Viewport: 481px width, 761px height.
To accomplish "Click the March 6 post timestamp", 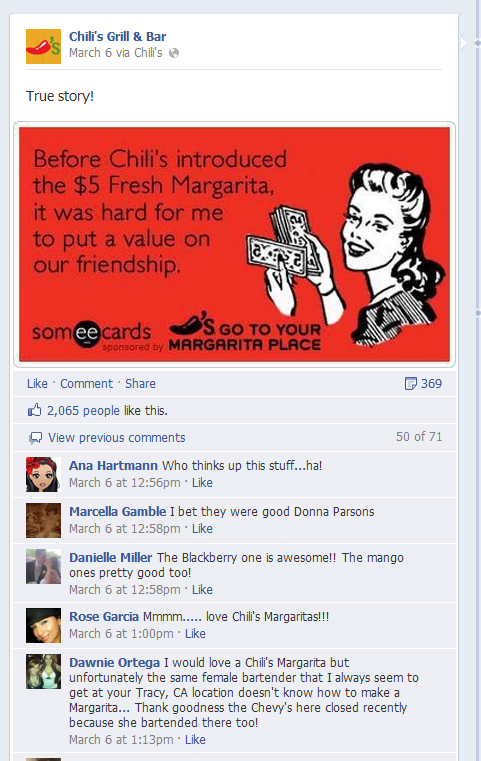I will pyautogui.click(x=90, y=52).
